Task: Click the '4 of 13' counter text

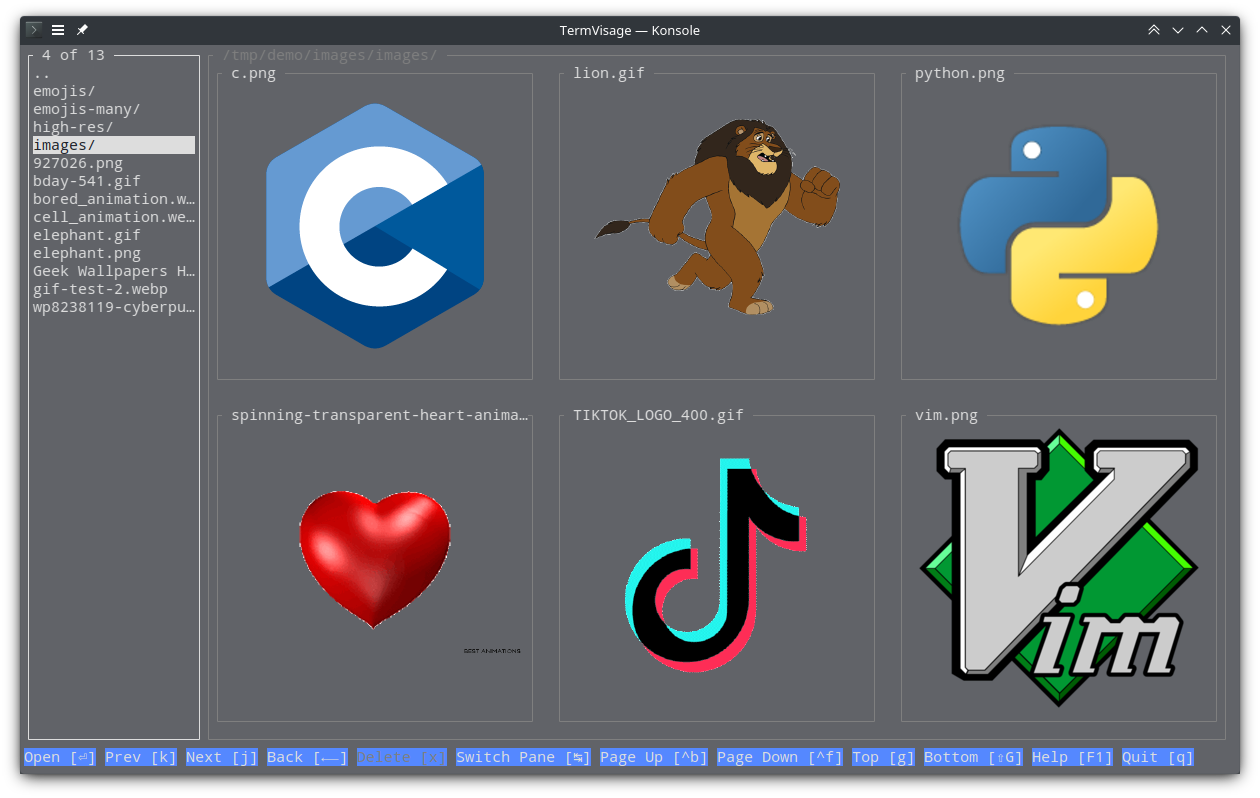Action: [x=73, y=55]
